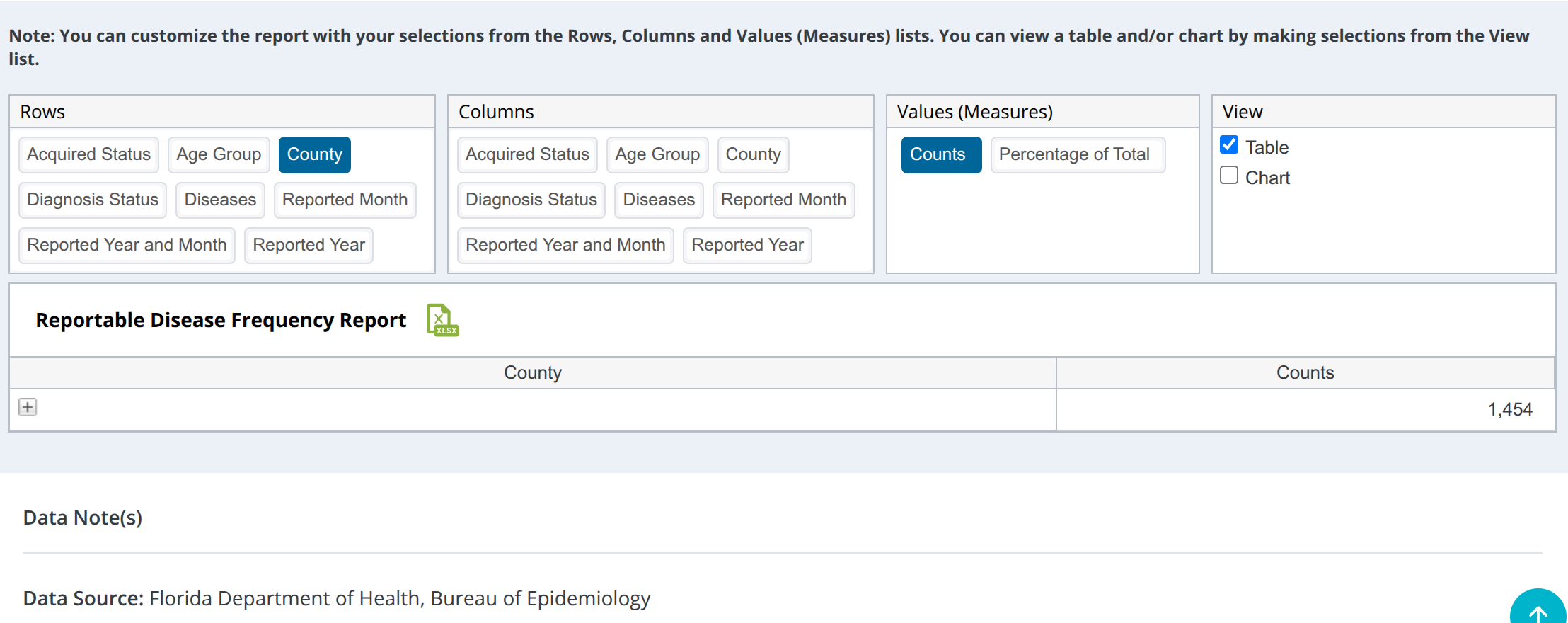Select Age Group in Columns list
The image size is (1568, 623).
tap(657, 154)
